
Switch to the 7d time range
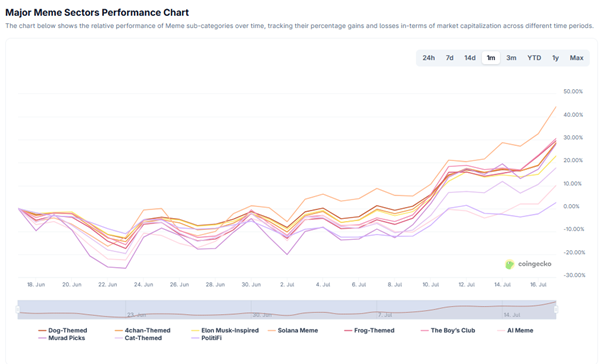(x=450, y=58)
